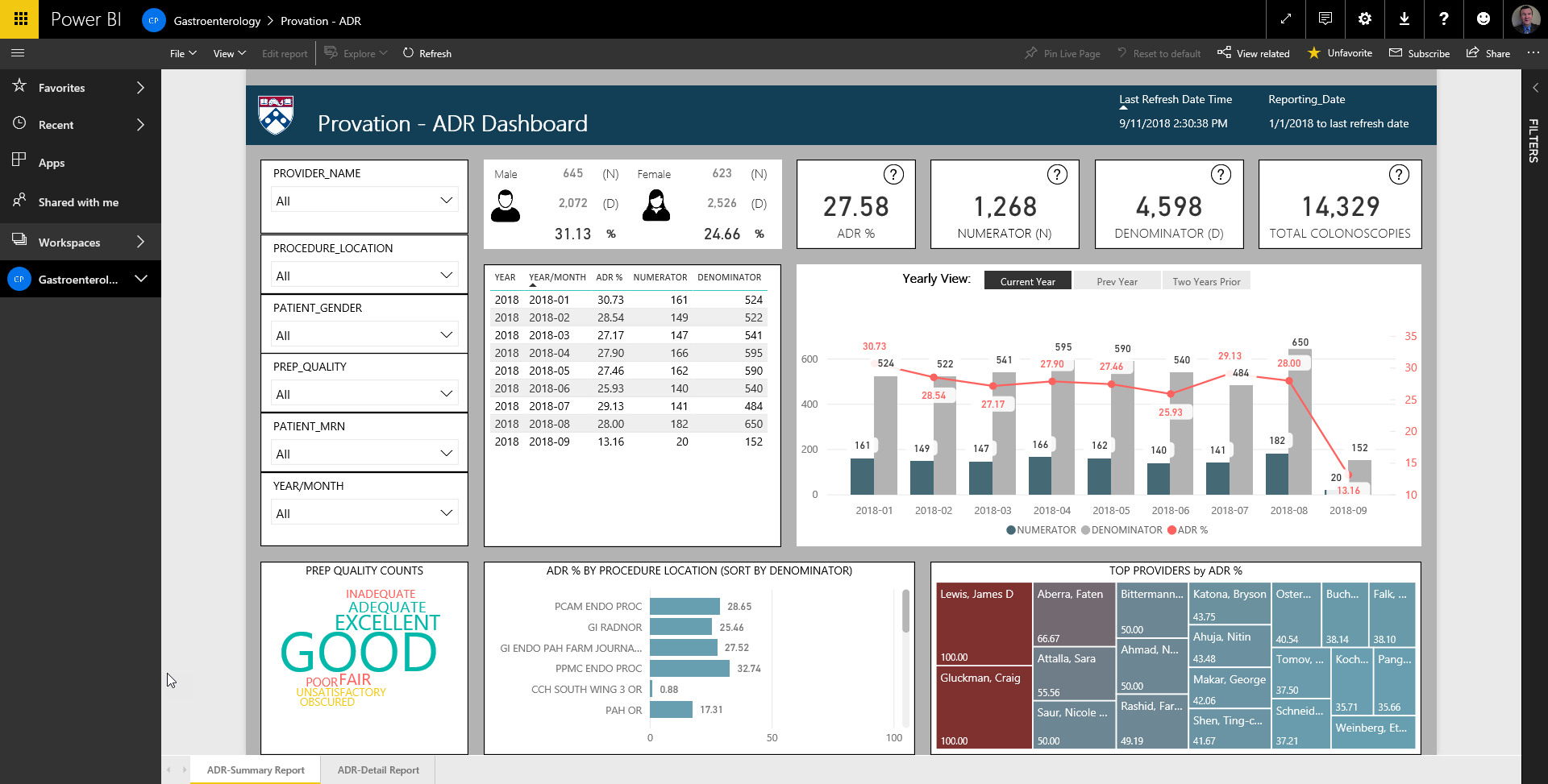
Task: Select Lewis, James D treemap tile
Action: click(984, 624)
